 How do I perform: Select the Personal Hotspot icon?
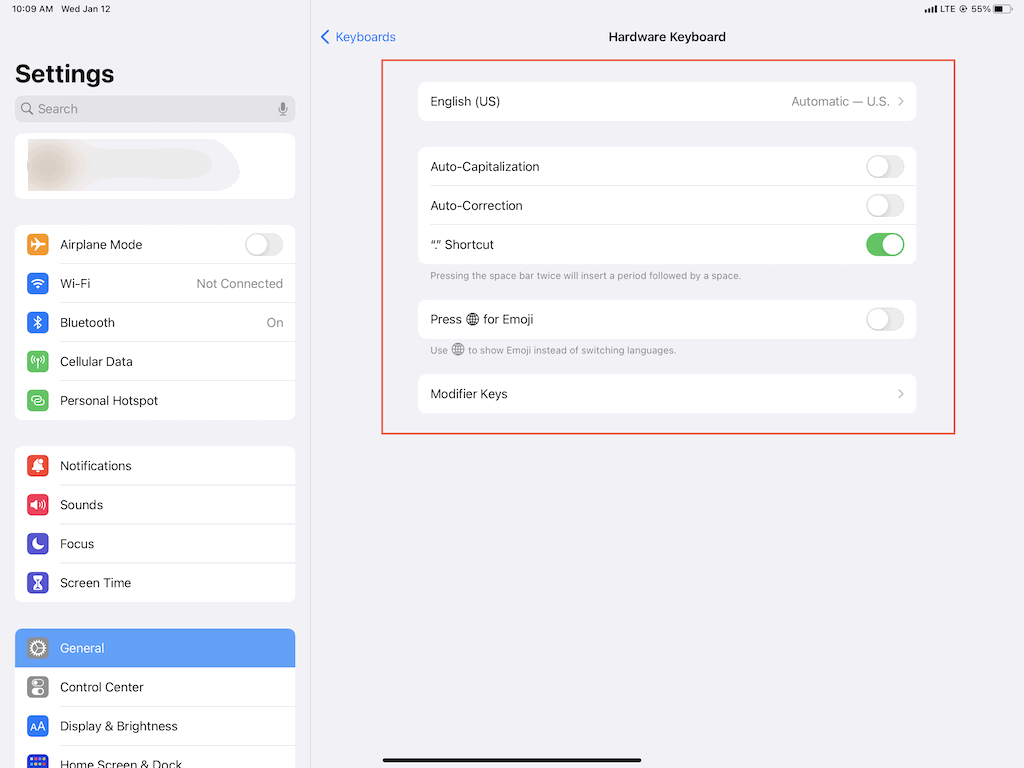[x=38, y=400]
